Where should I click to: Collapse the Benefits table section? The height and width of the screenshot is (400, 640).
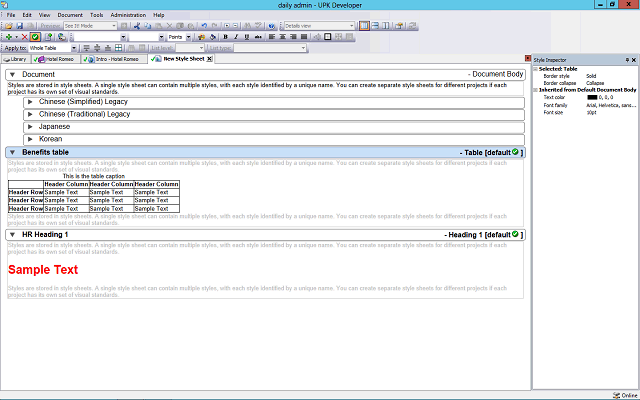click(x=12, y=152)
